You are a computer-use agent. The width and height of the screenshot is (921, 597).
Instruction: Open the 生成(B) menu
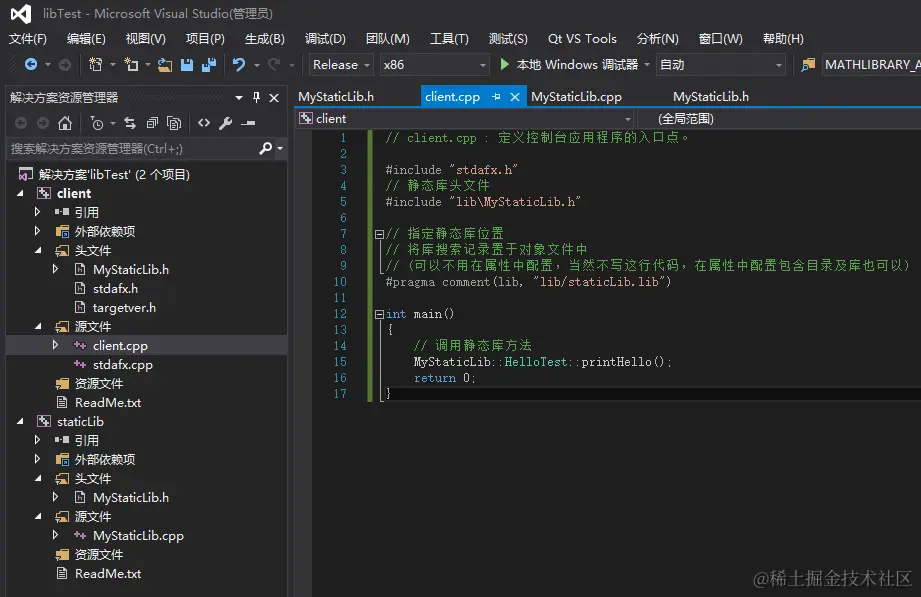pyautogui.click(x=264, y=39)
